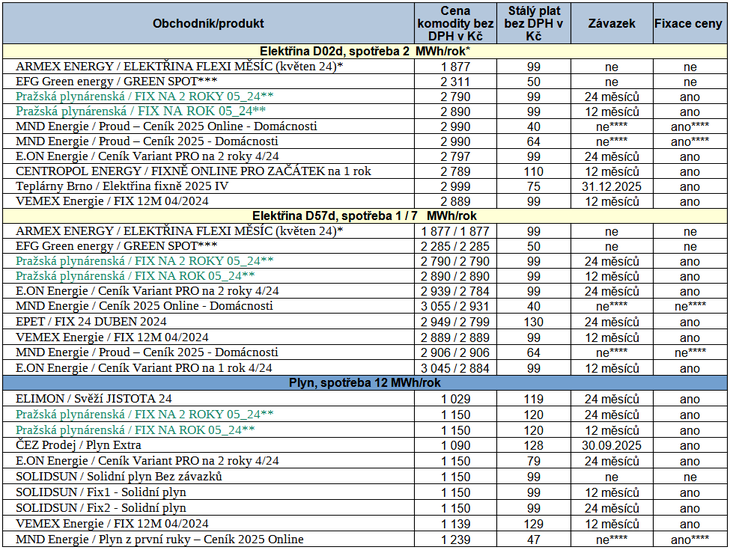
Task: Click the 'Fixace ceny' column header
Action: [688, 23]
